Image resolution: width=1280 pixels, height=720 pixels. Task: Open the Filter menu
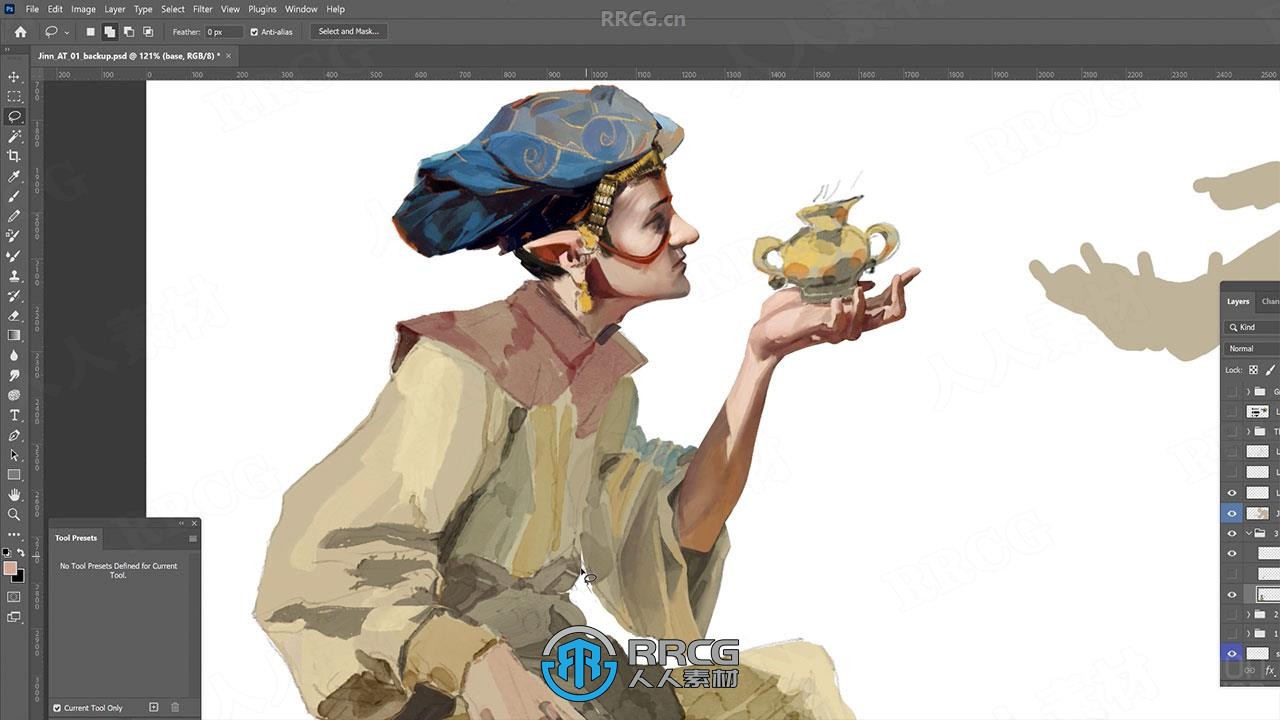(203, 9)
